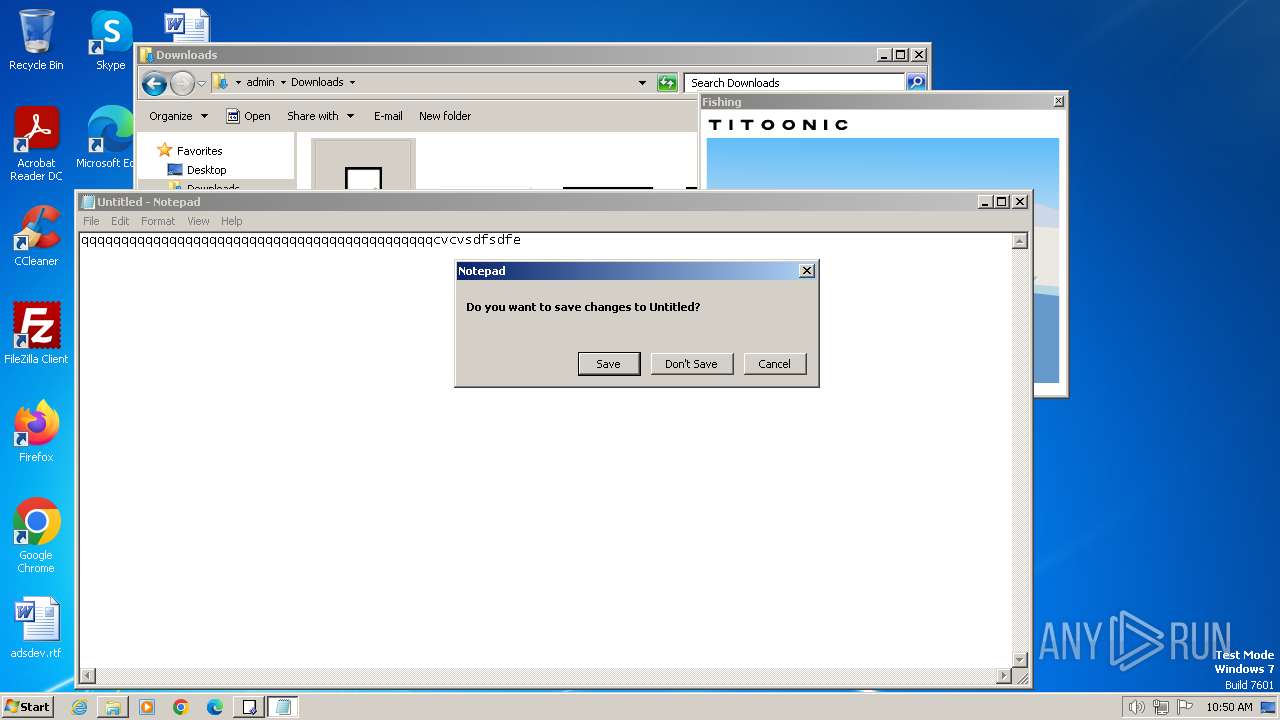The width and height of the screenshot is (1280, 720).
Task: Click the TITOONIC logo in Fishing window
Action: click(x=778, y=125)
